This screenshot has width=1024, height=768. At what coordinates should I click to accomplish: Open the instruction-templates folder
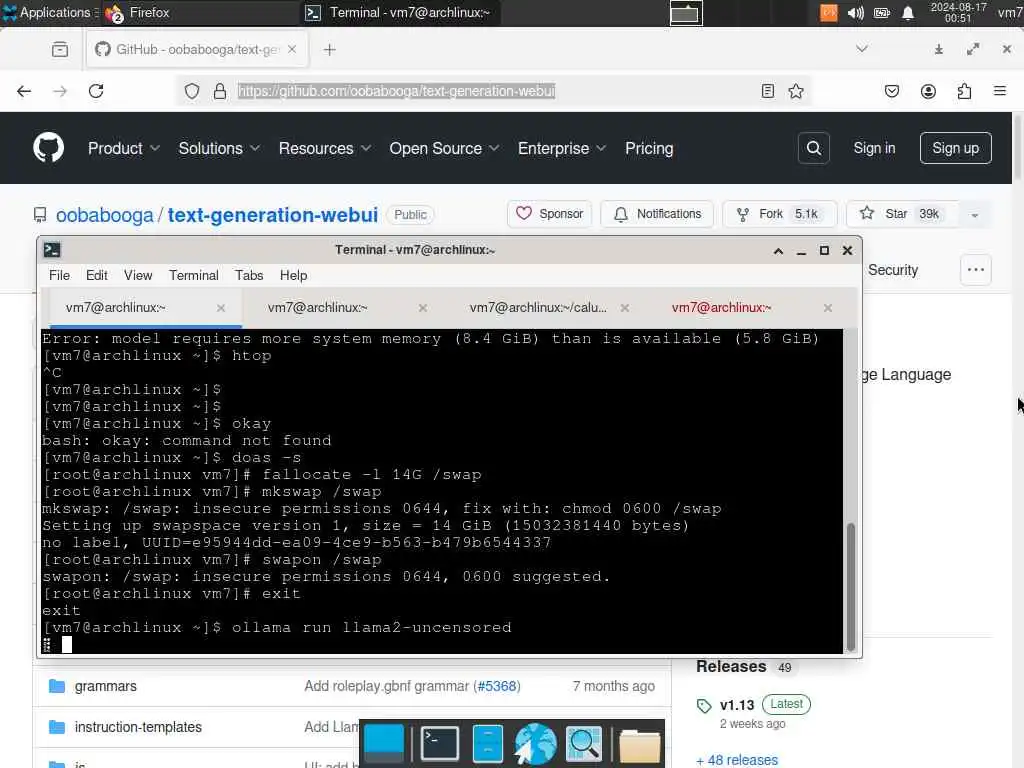point(138,727)
